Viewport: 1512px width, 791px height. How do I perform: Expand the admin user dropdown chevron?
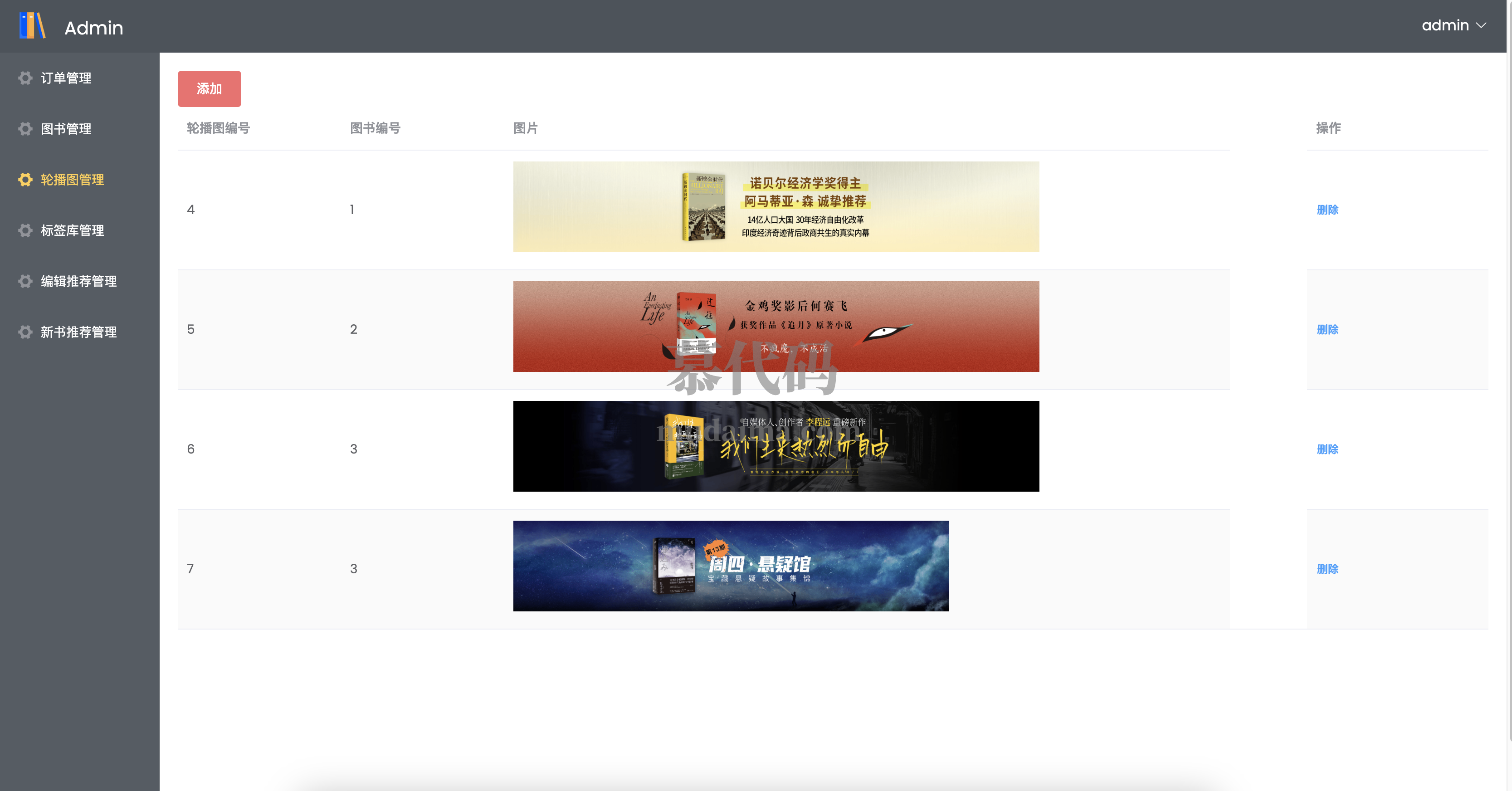(x=1482, y=26)
